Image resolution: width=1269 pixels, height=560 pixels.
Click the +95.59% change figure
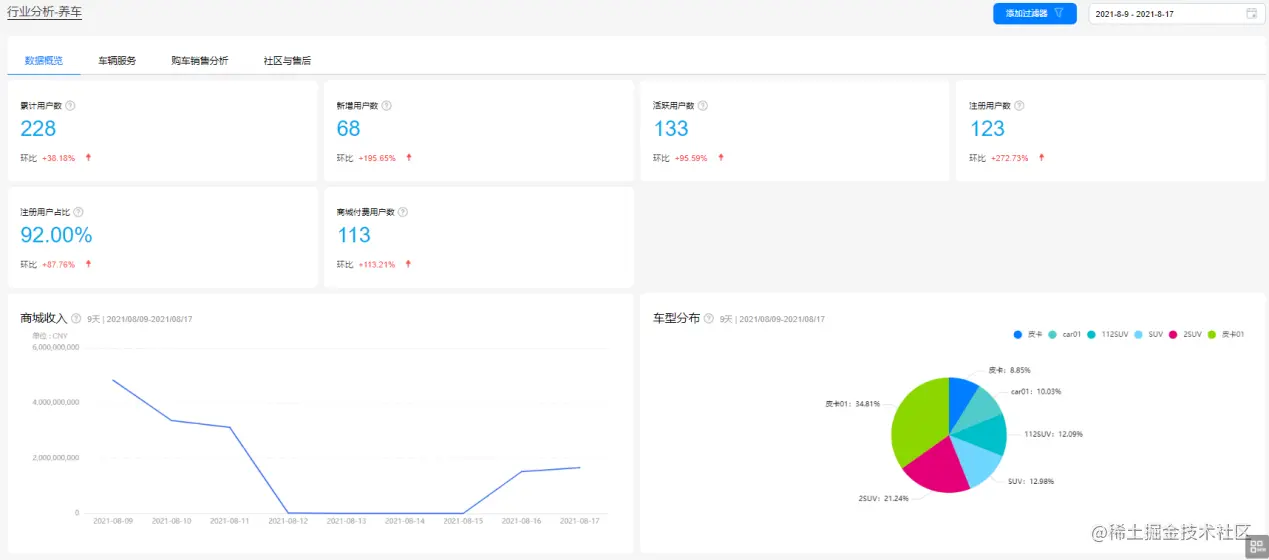pos(691,158)
